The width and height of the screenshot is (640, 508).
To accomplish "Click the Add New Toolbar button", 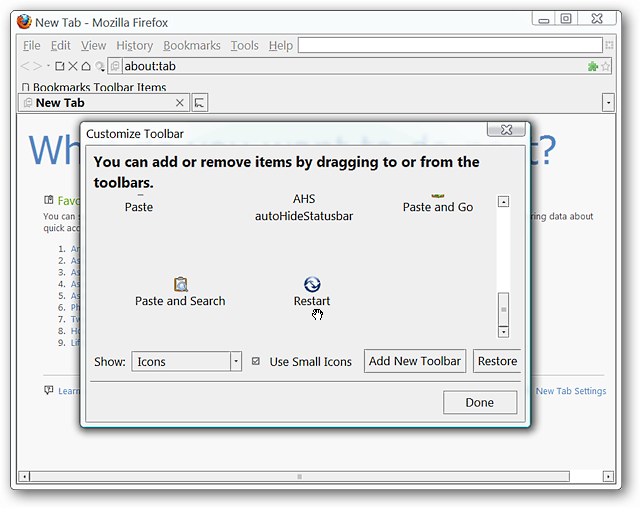I will (x=415, y=361).
